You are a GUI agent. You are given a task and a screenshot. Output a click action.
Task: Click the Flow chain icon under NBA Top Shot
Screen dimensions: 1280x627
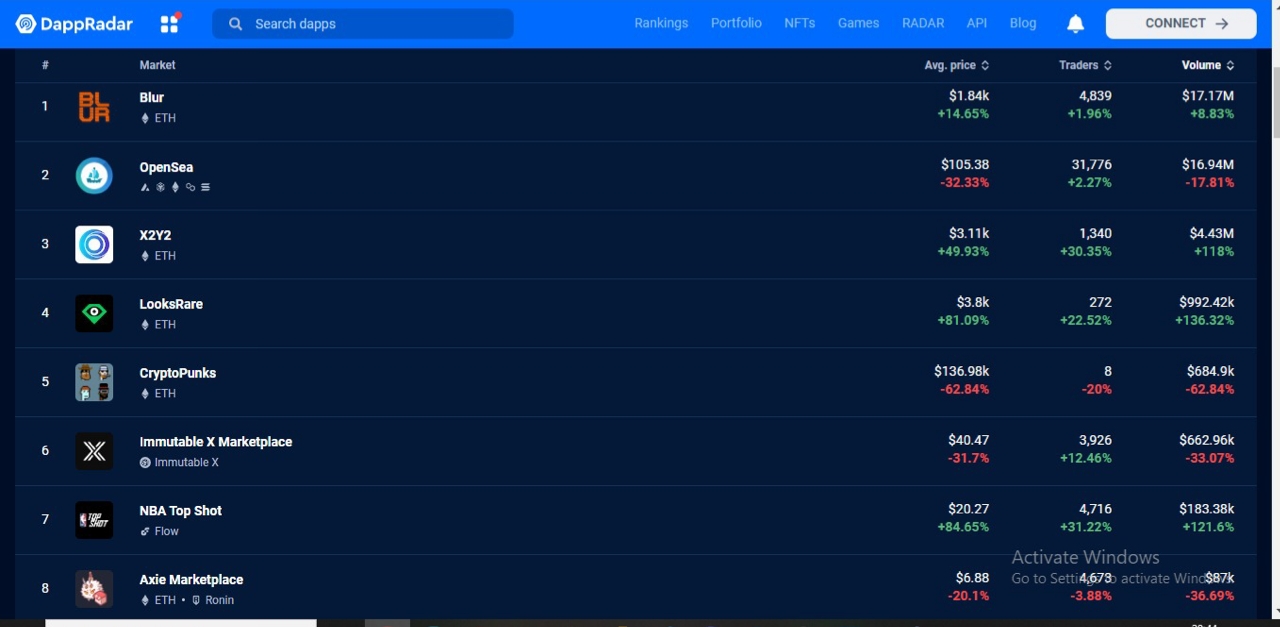coord(145,532)
